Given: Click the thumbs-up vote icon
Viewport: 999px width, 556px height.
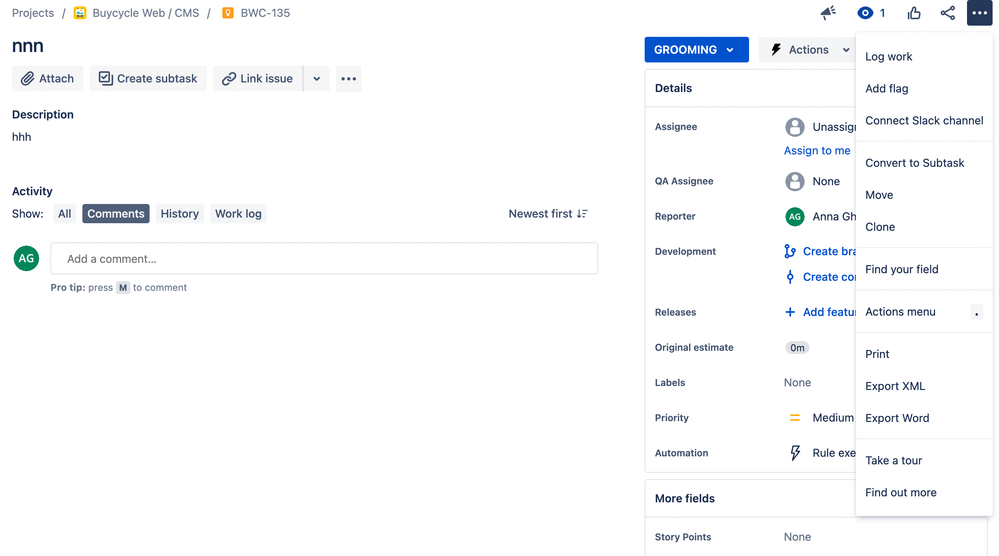Looking at the screenshot, I should 914,13.
